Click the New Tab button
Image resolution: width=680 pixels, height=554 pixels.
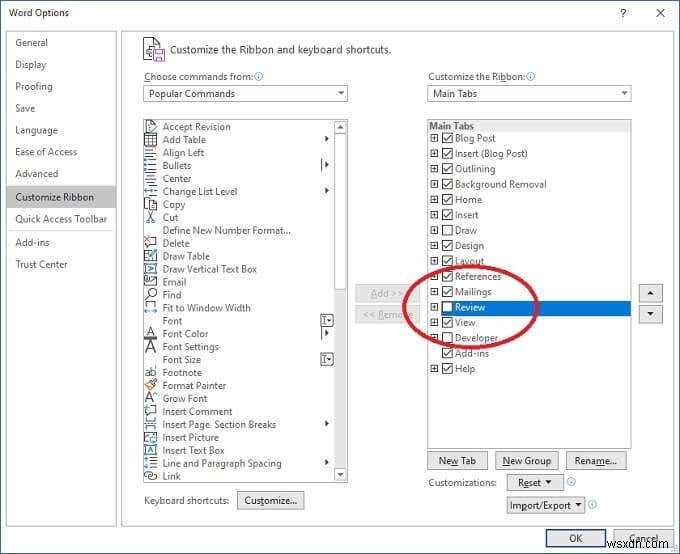(457, 461)
